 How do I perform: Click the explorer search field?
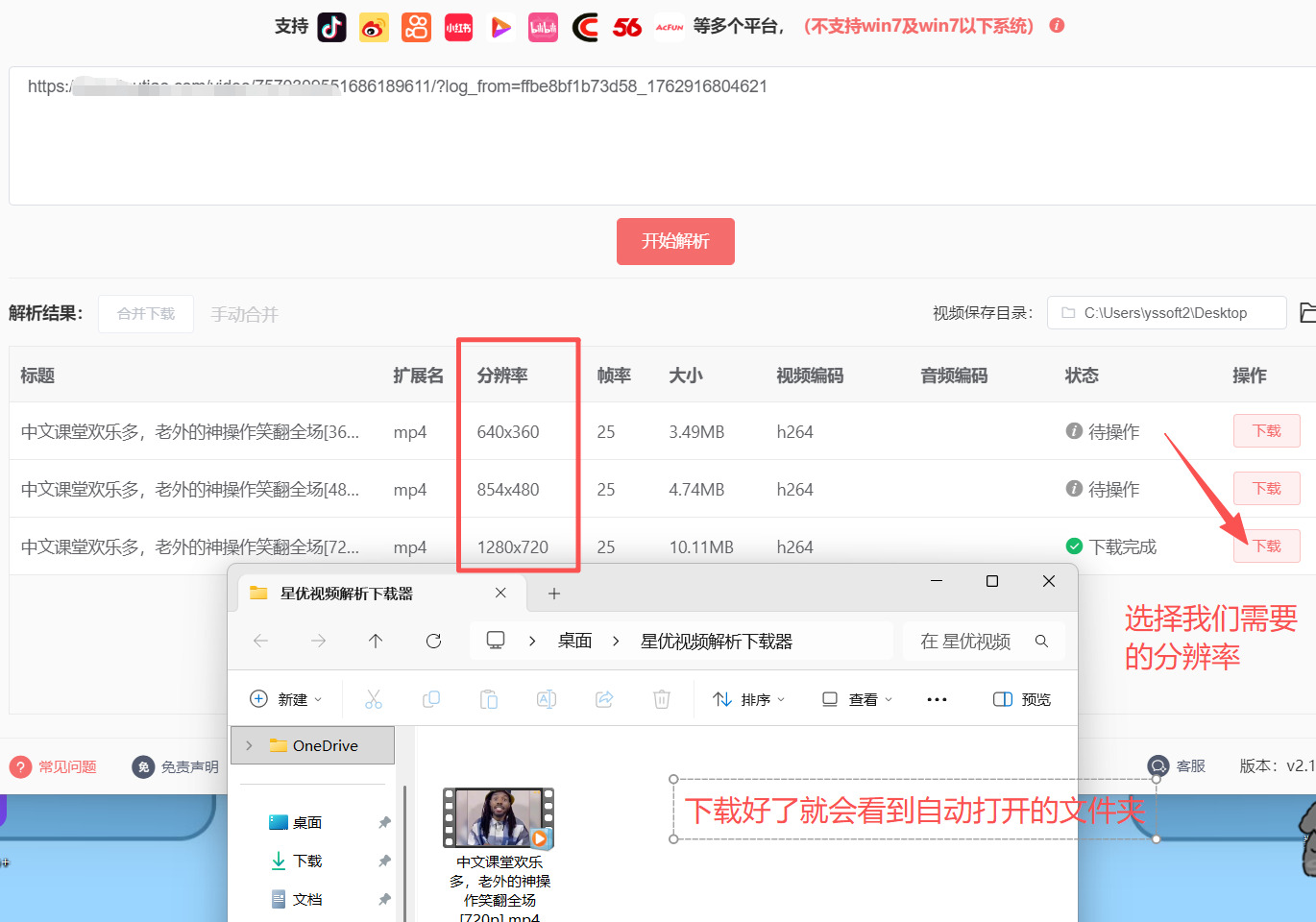[984, 641]
